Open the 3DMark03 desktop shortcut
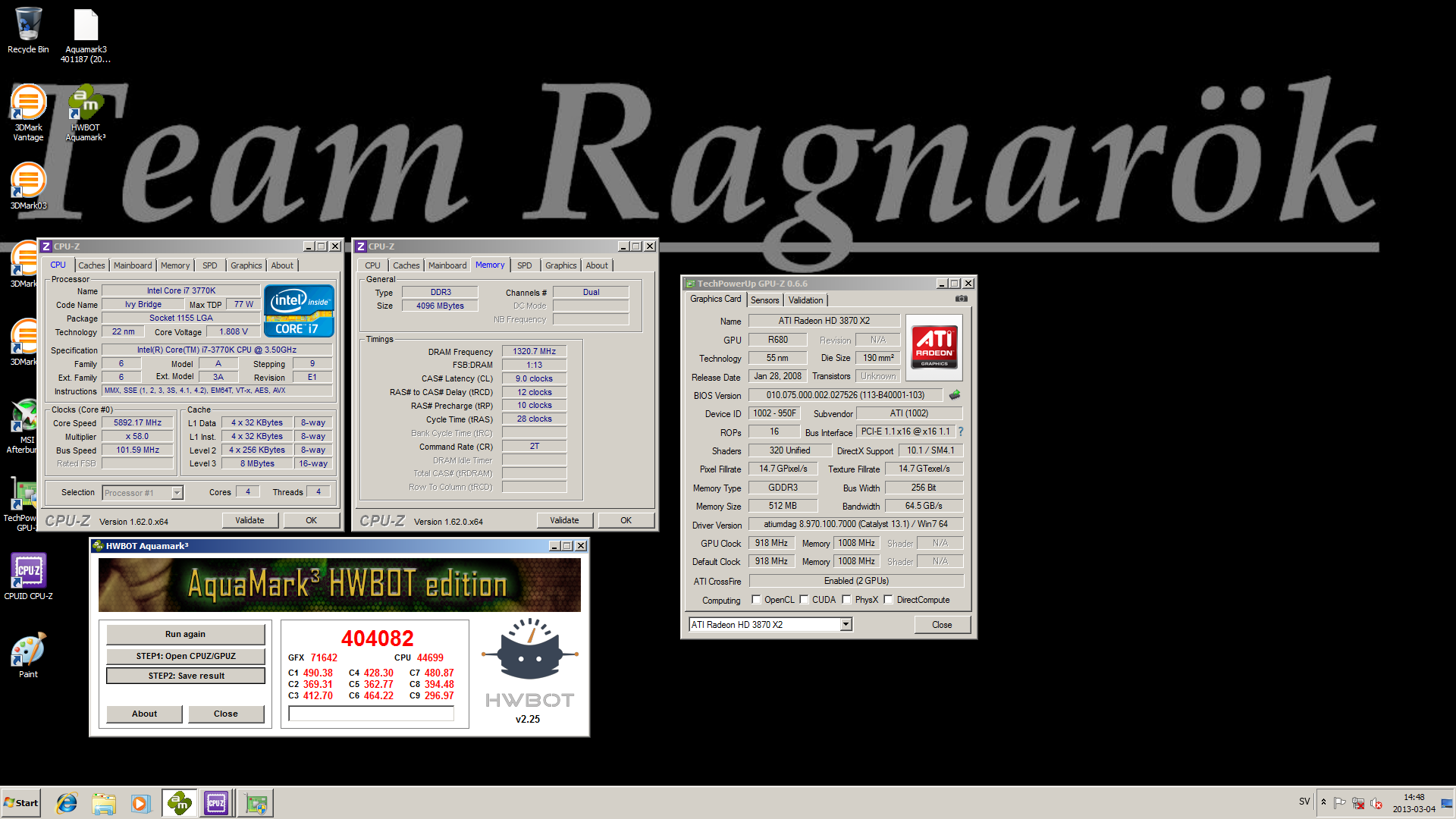The height and width of the screenshot is (819, 1456). (x=28, y=186)
